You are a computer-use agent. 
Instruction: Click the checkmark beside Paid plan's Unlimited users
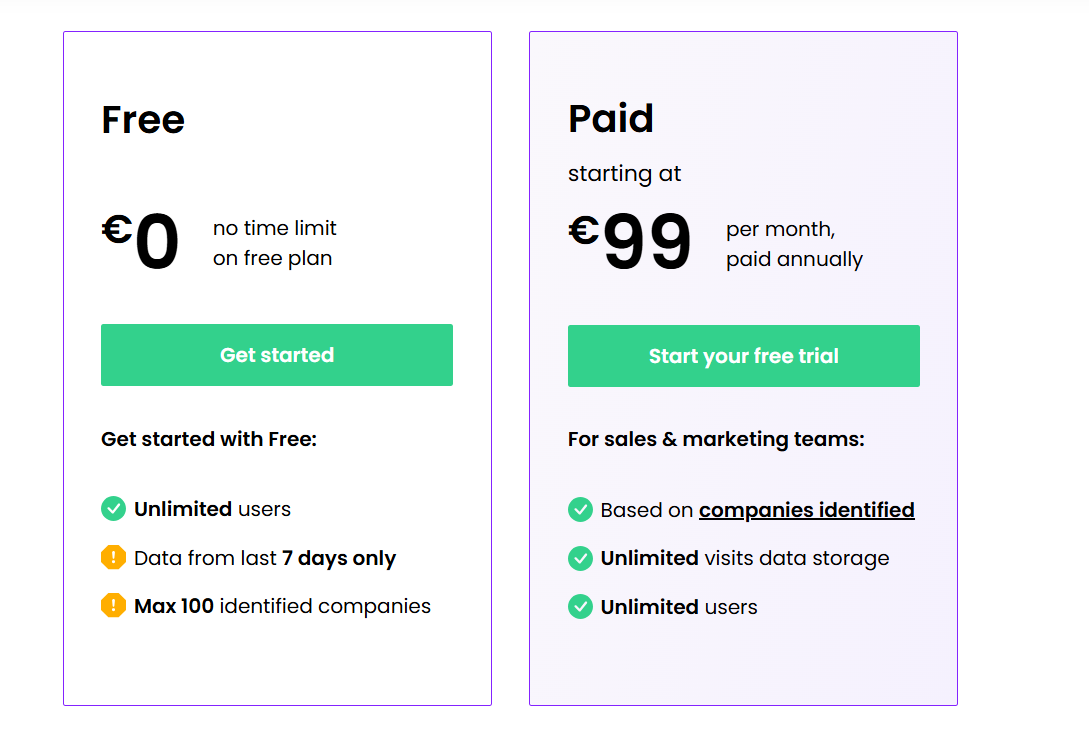(580, 607)
